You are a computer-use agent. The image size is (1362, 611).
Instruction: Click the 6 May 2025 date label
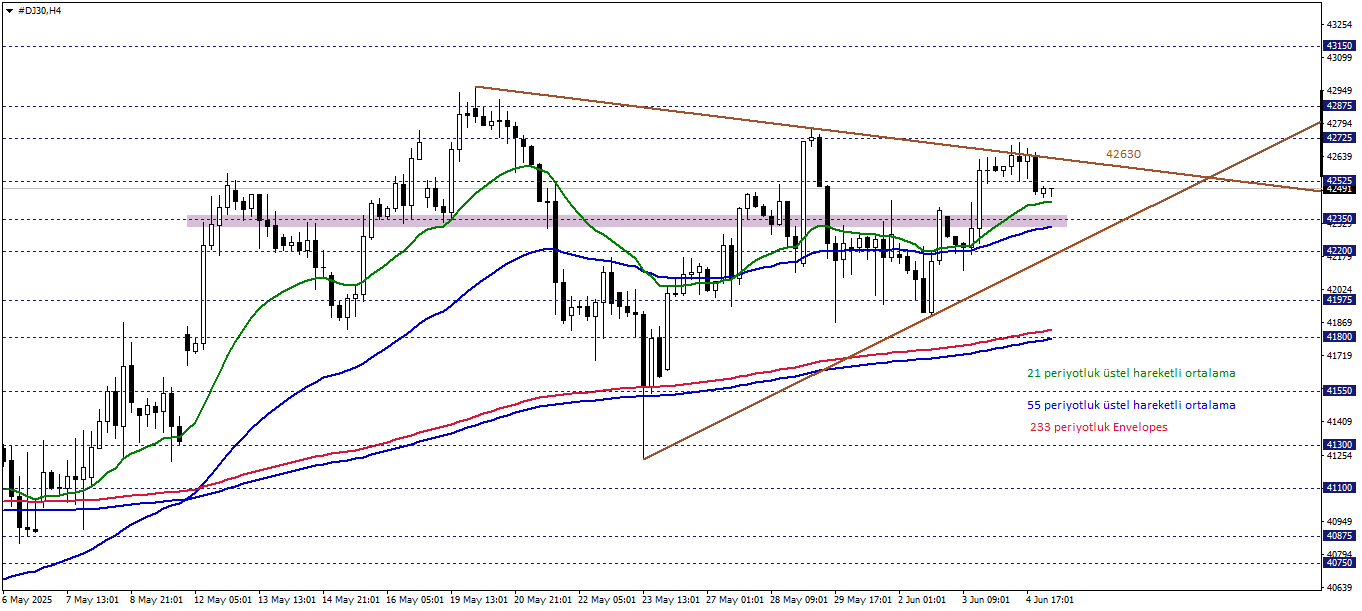coord(27,600)
